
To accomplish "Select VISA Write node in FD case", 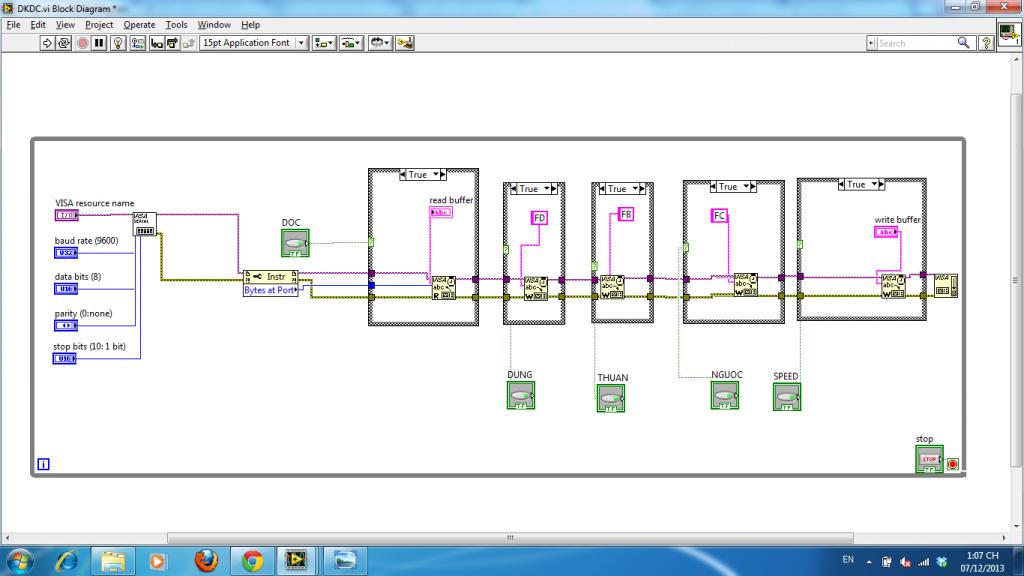I will pos(536,289).
